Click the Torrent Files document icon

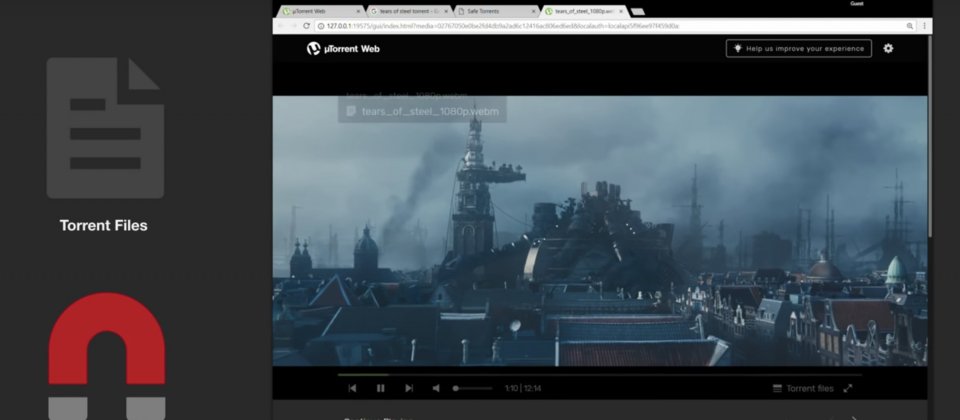[105, 128]
